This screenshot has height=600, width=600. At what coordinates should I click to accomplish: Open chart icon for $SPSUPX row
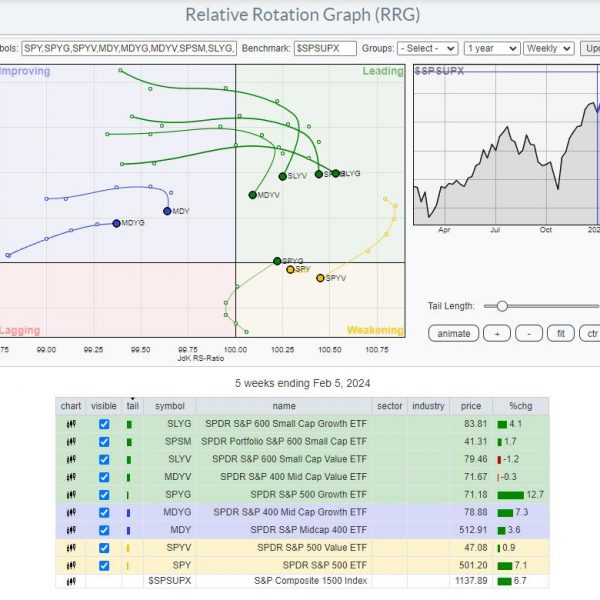click(x=71, y=582)
